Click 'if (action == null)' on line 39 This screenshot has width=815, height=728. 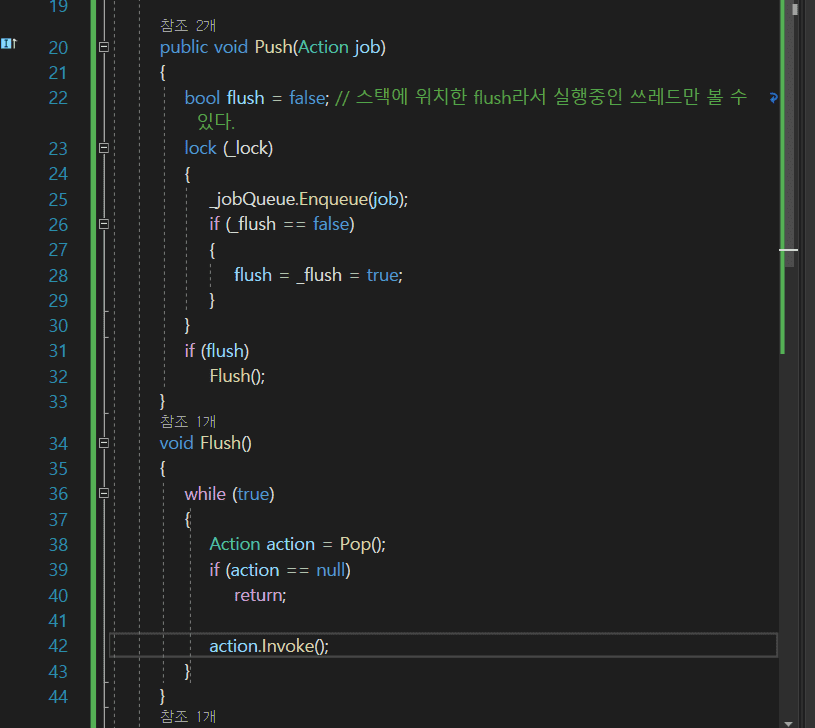[280, 570]
